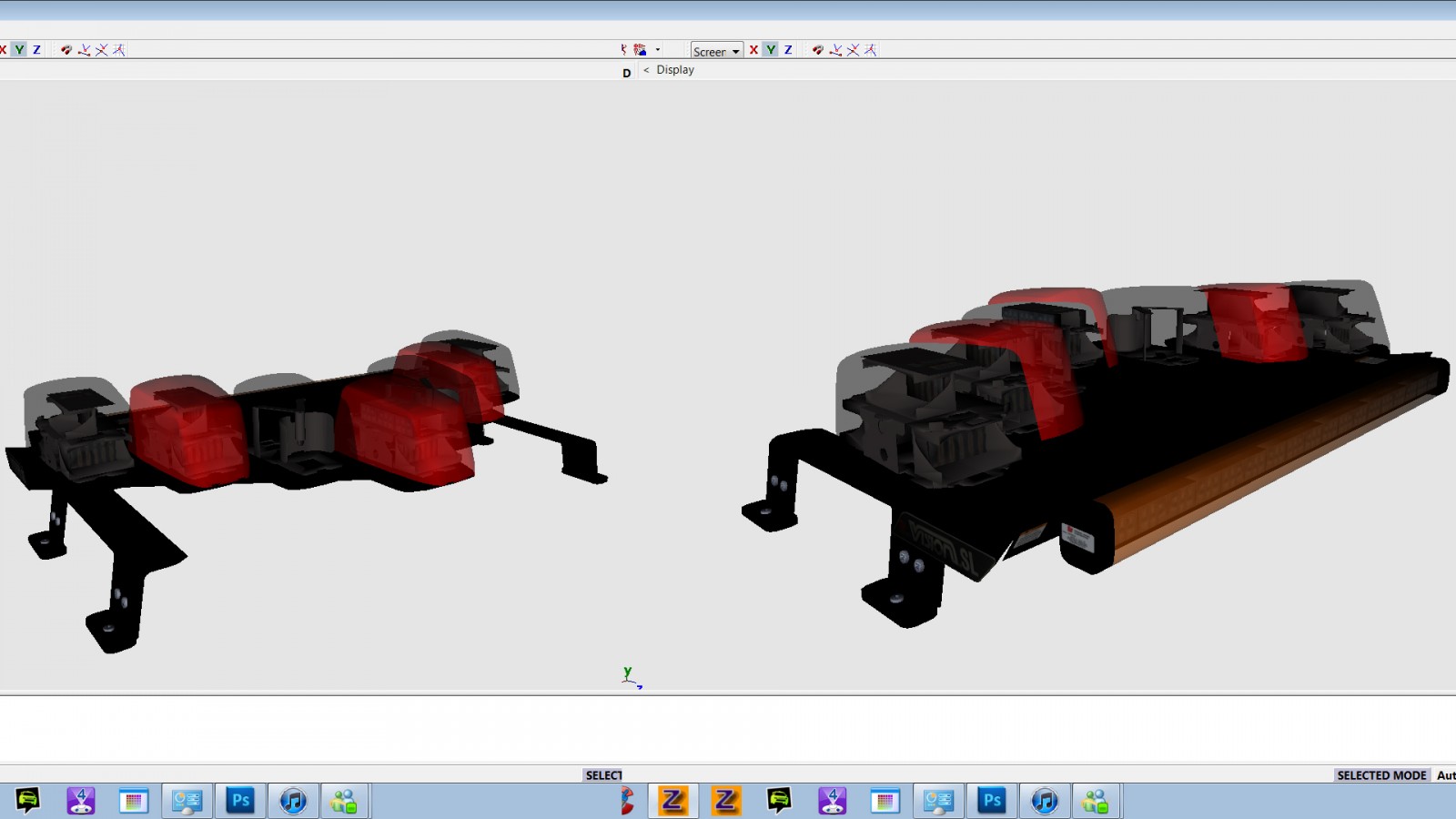Open Windows Live Messenger in the left taskbar group
Image resolution: width=1456 pixels, height=819 pixels.
click(344, 801)
